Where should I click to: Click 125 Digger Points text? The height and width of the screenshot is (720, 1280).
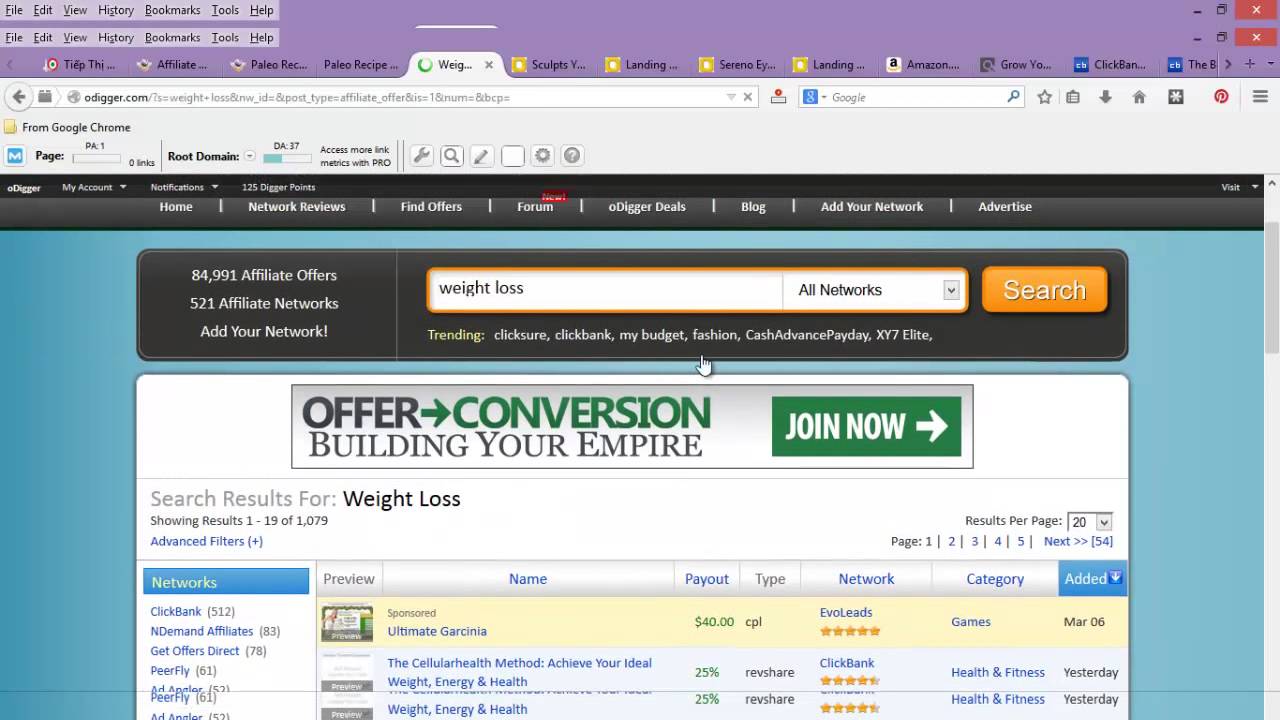click(x=278, y=187)
